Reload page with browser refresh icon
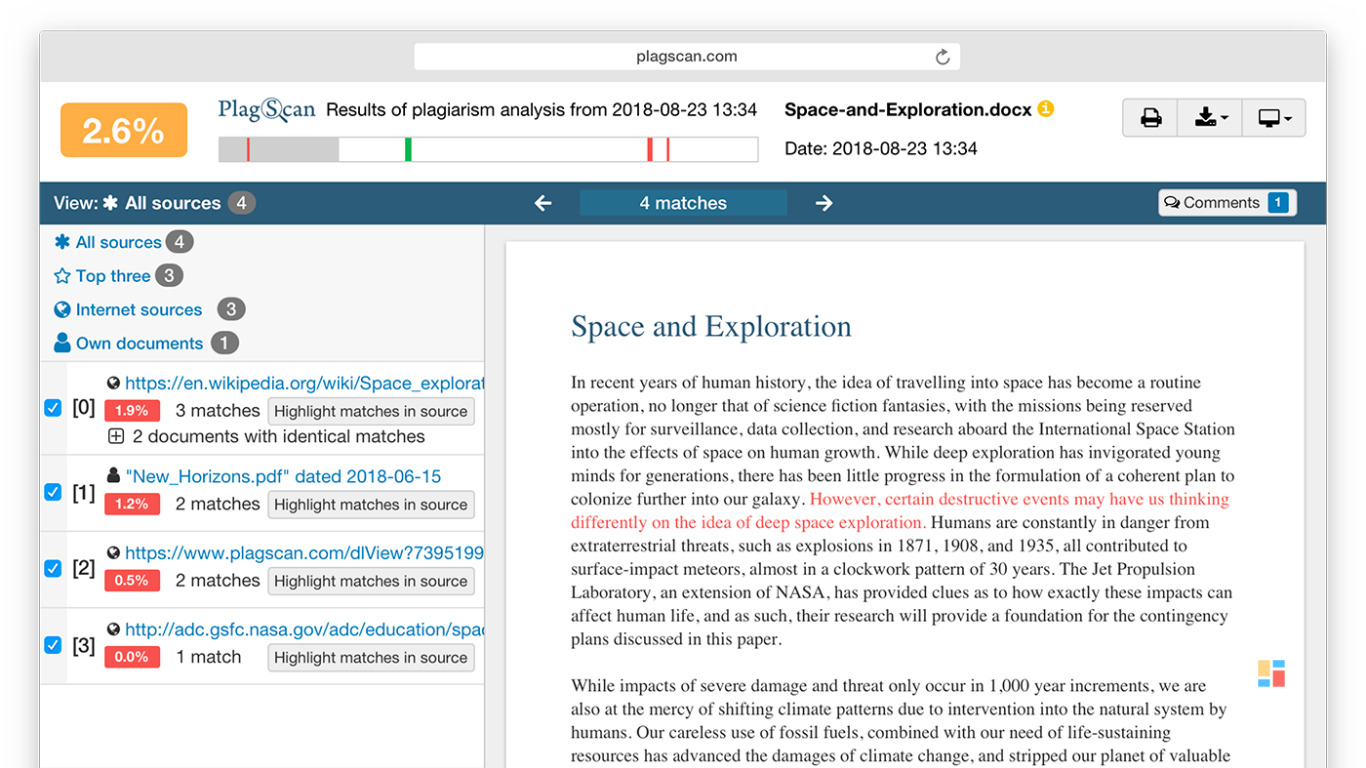The height and width of the screenshot is (768, 1366). pos(942,57)
